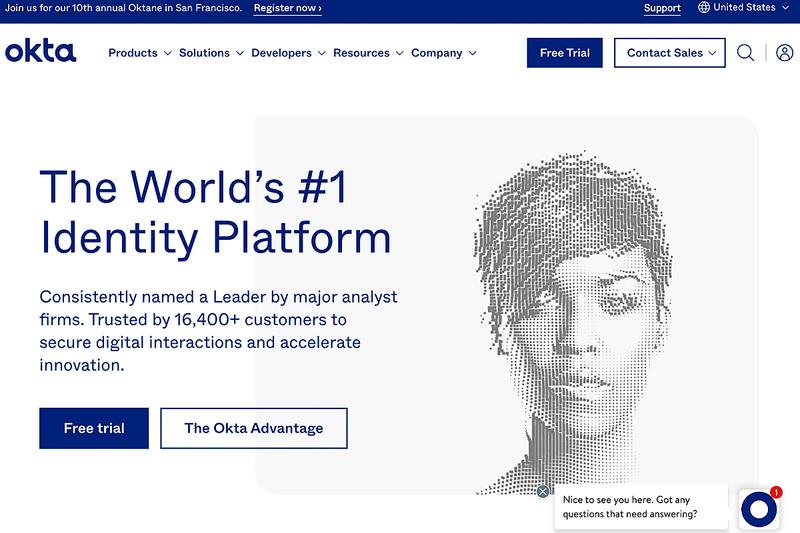Open the United States region chevron

pos(785,8)
